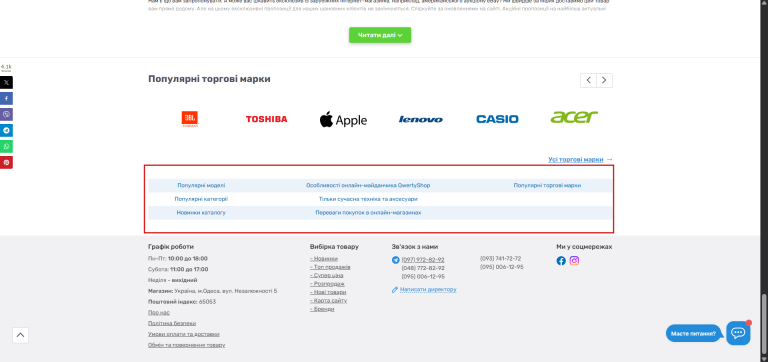Click Написати директору link
Screen dimensions: 768x362
pos(428,290)
